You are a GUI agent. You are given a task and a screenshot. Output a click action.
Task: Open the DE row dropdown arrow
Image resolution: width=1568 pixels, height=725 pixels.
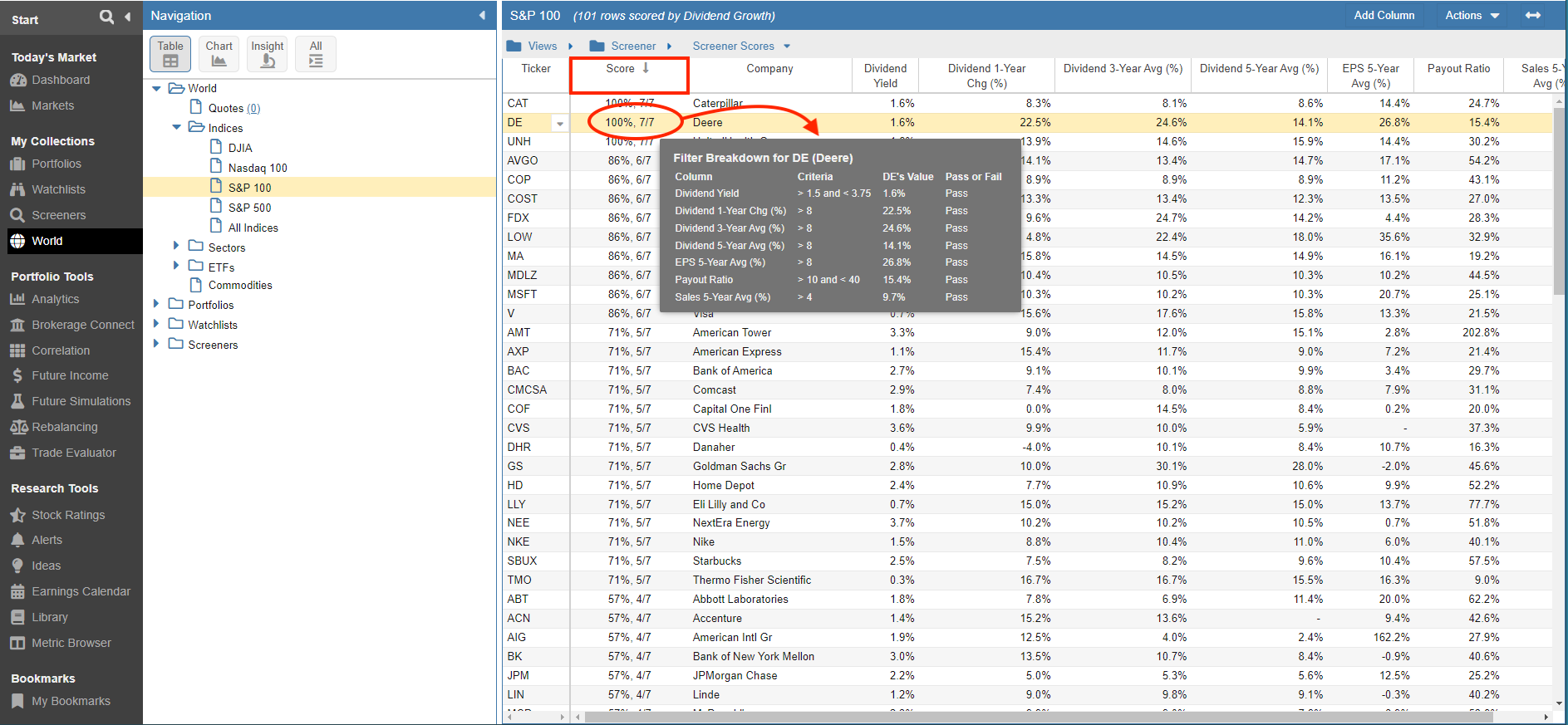pos(560,124)
